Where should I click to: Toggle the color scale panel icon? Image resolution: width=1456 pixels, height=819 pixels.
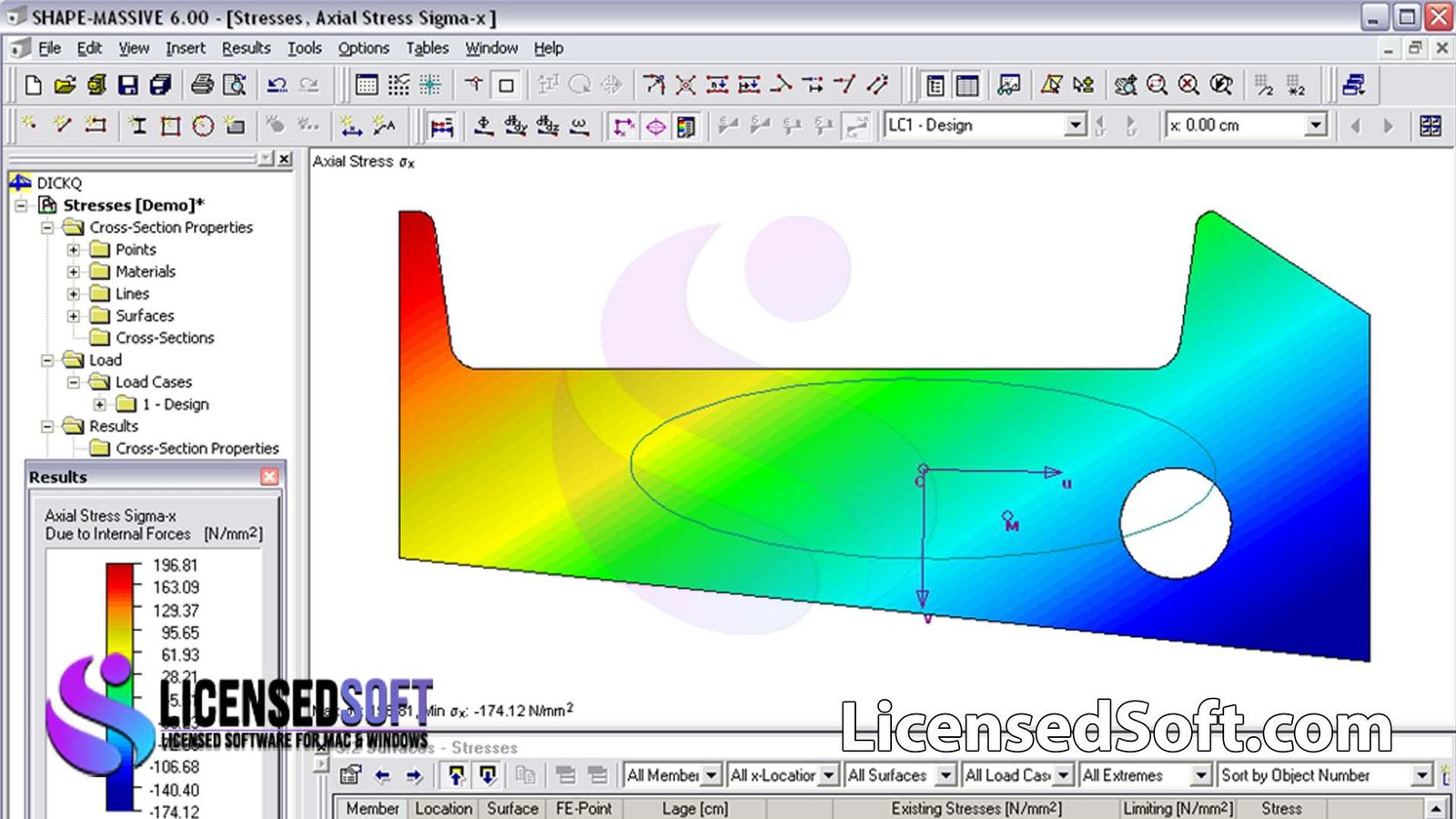pos(686,126)
